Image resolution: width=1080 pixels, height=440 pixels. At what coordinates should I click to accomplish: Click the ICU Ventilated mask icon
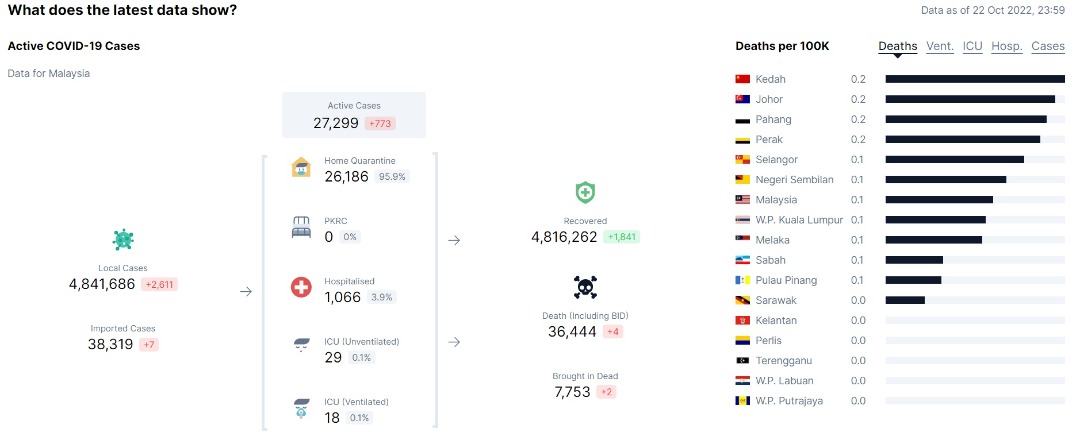(x=301, y=408)
